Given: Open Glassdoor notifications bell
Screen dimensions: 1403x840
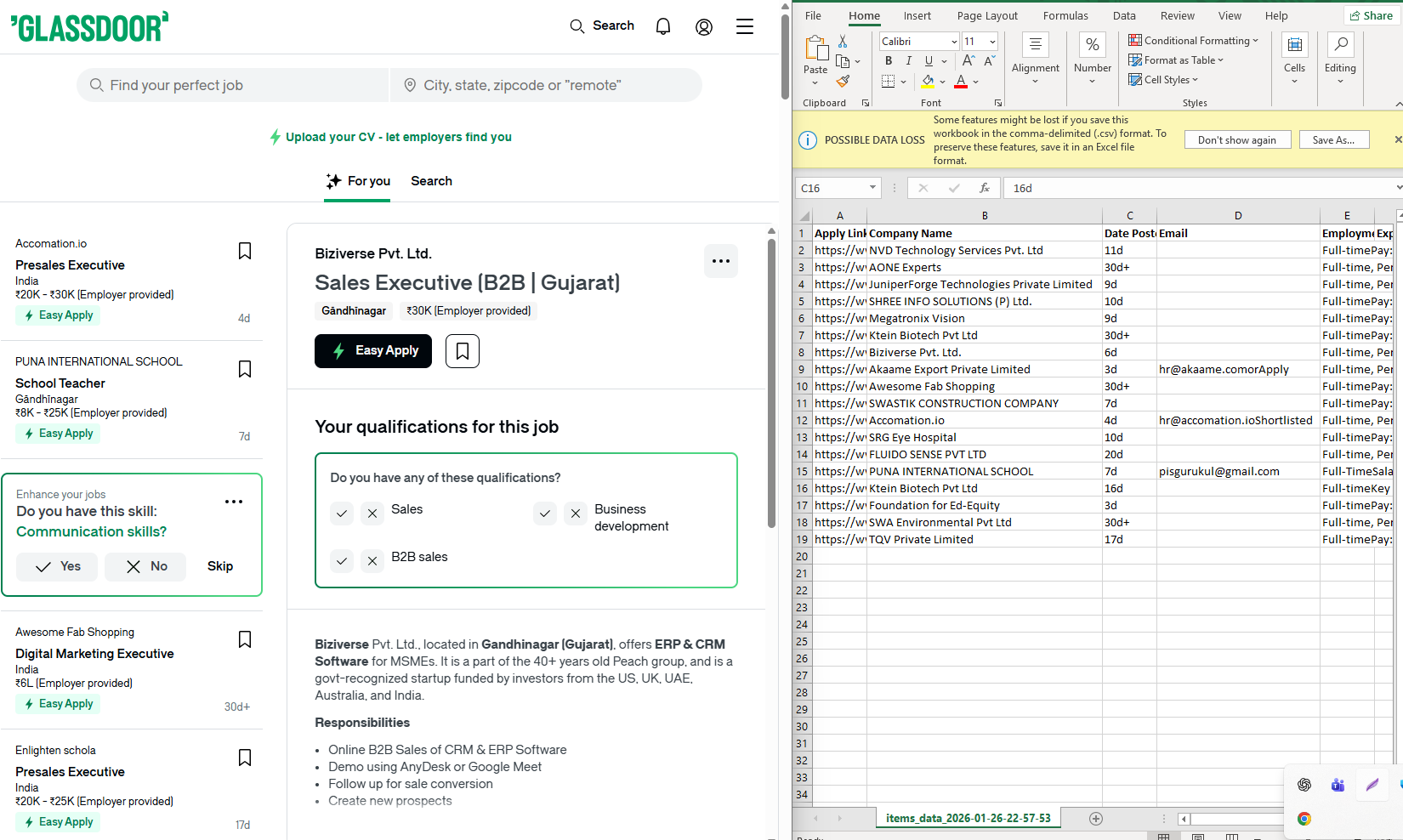Looking at the screenshot, I should 663,26.
